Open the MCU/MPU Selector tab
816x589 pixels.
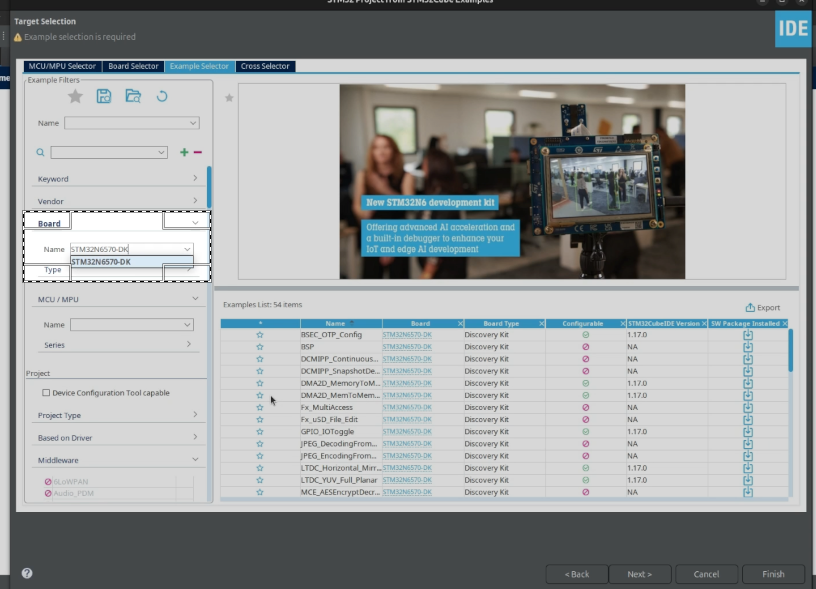click(x=60, y=65)
